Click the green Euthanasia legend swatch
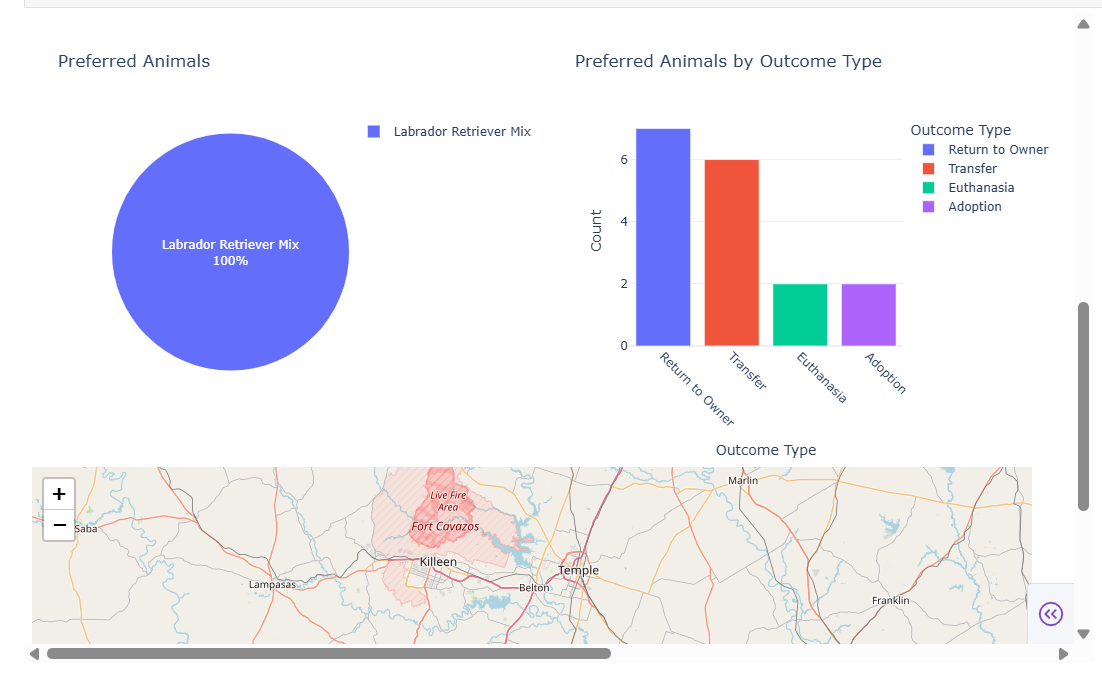This screenshot has height=673, width=1102. coord(928,188)
